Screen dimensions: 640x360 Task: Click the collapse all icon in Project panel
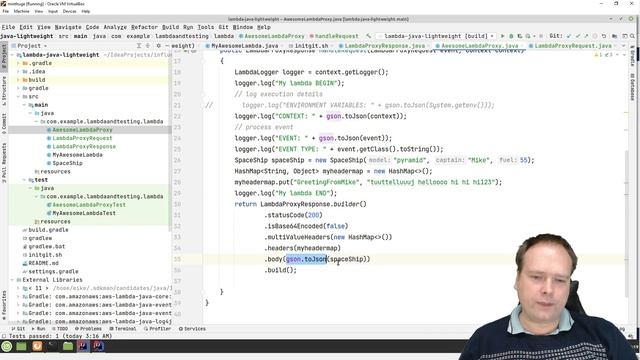tap(148, 46)
